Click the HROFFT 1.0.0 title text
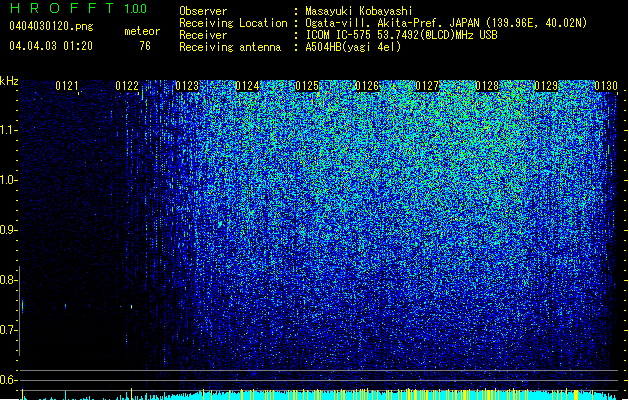629x400 pixels. (78, 8)
